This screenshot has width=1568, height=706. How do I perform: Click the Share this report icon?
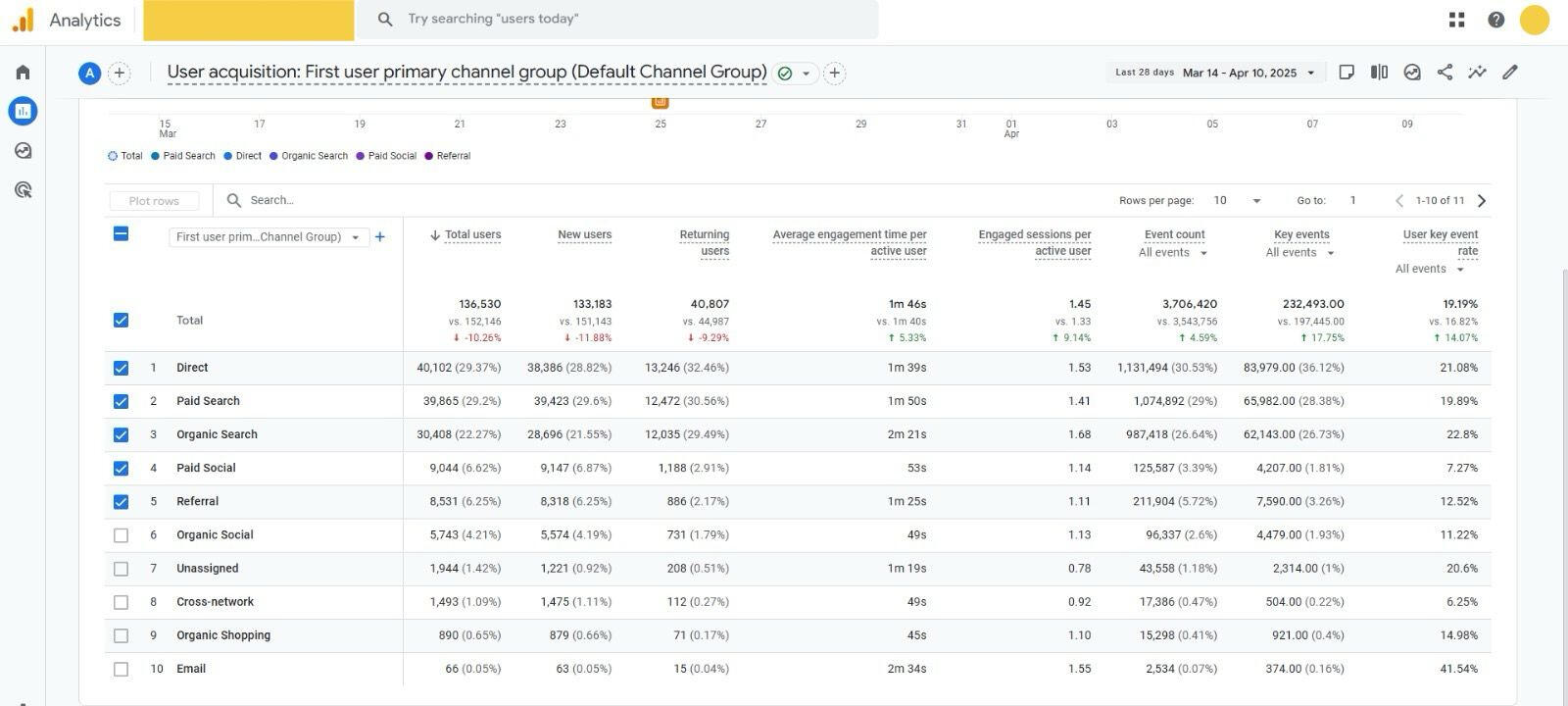(x=1445, y=73)
